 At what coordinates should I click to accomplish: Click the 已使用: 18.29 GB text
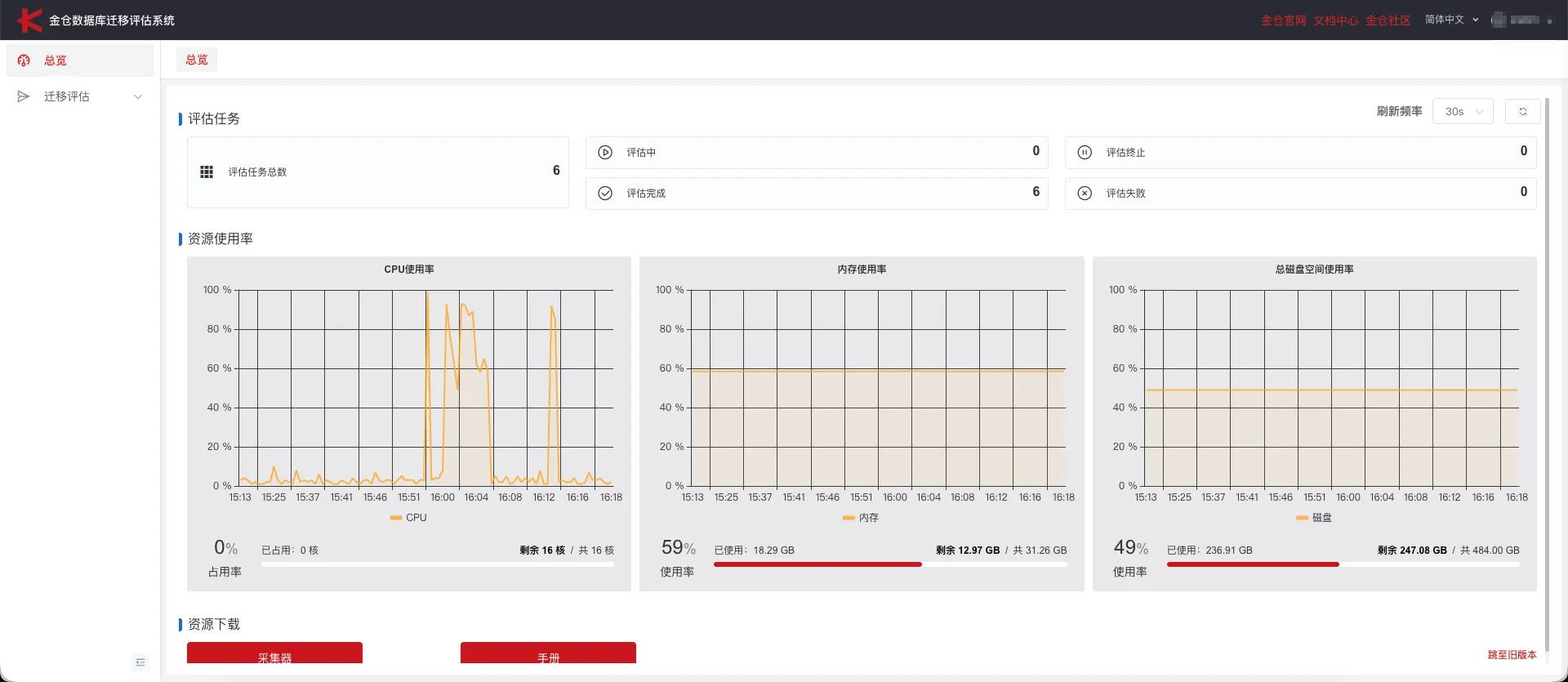point(755,551)
